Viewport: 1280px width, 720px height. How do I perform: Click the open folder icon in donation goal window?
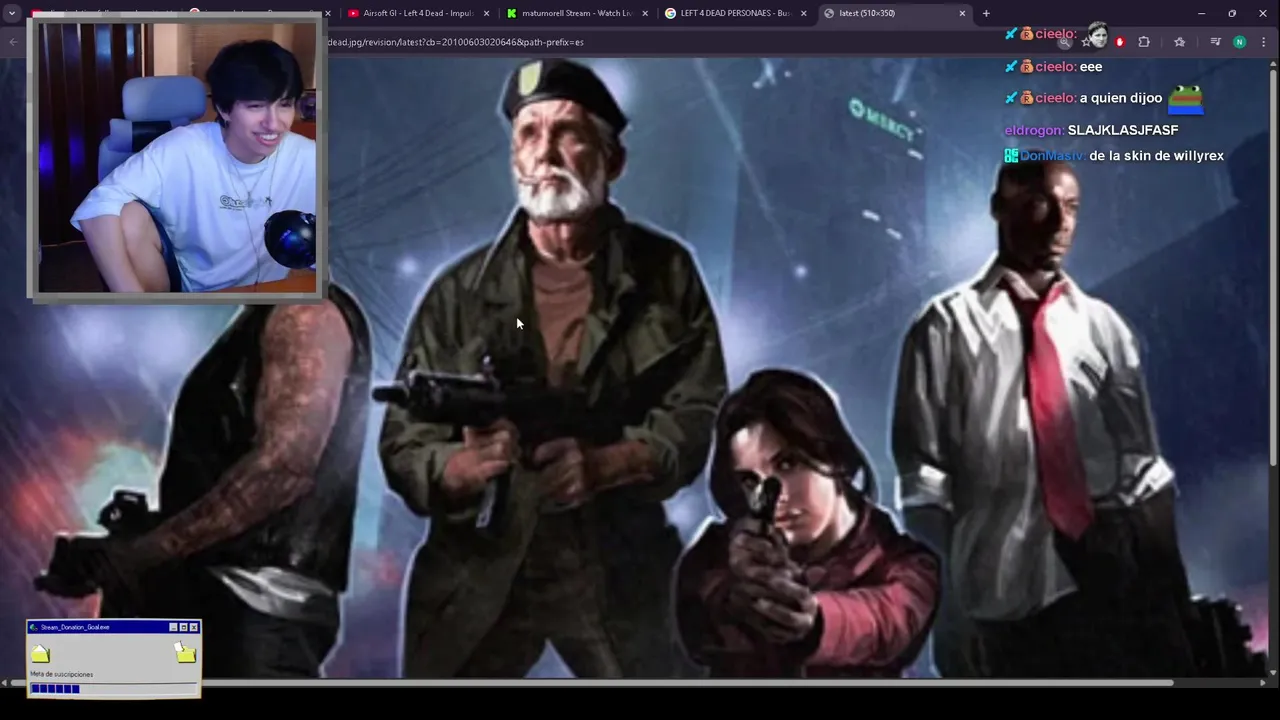point(185,652)
